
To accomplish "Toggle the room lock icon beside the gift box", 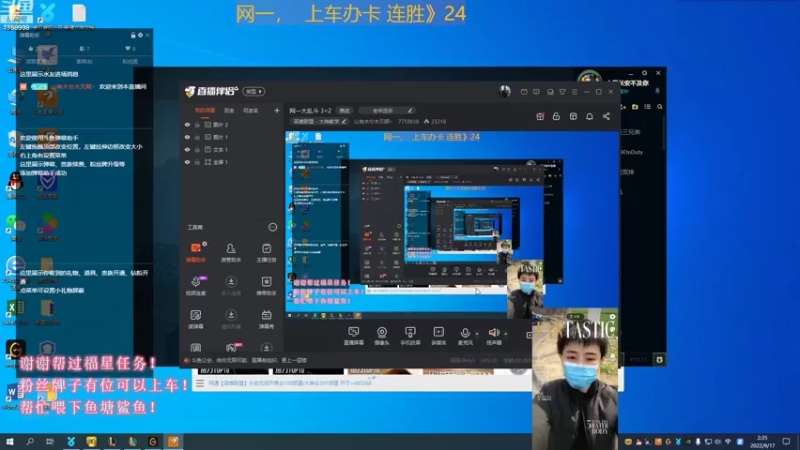I will point(556,116).
